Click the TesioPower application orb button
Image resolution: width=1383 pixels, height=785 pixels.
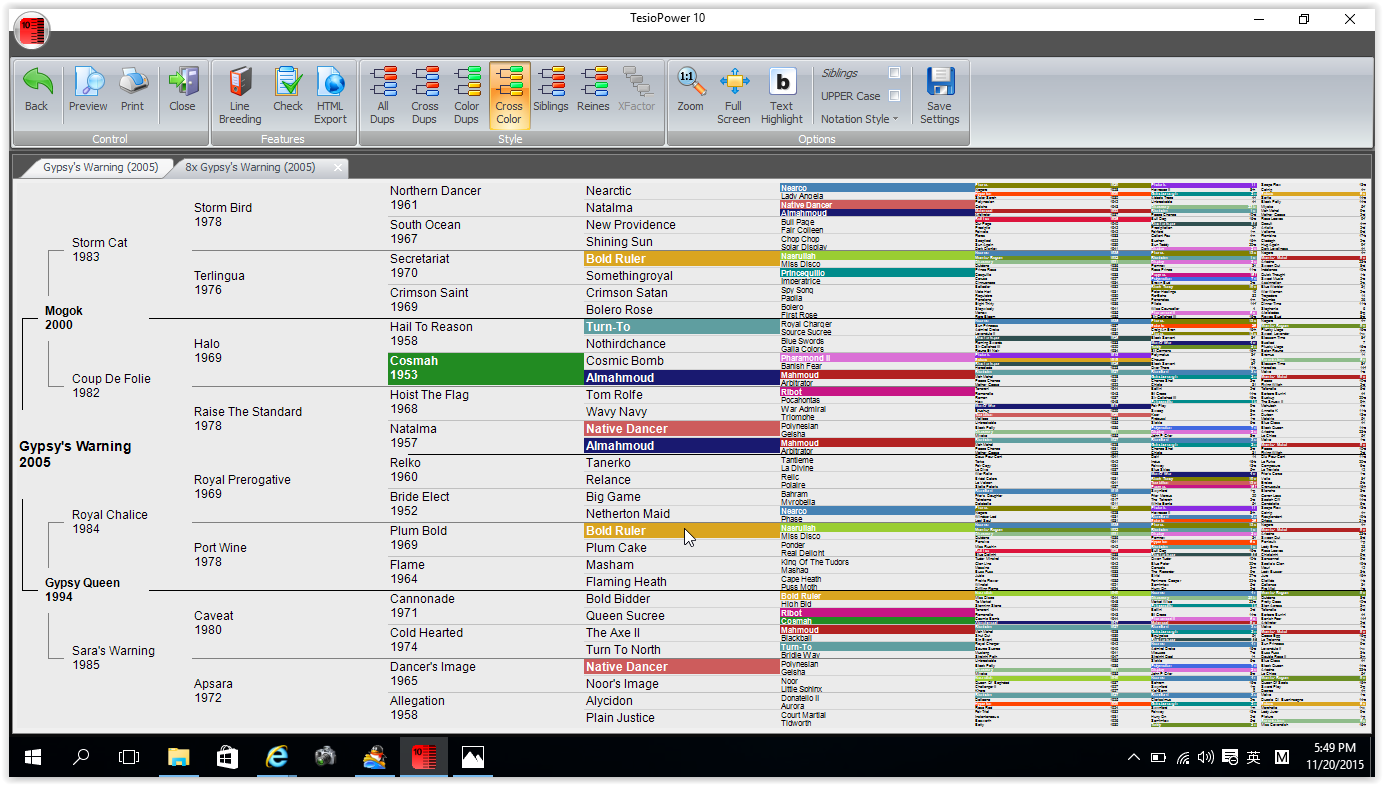(x=32, y=32)
